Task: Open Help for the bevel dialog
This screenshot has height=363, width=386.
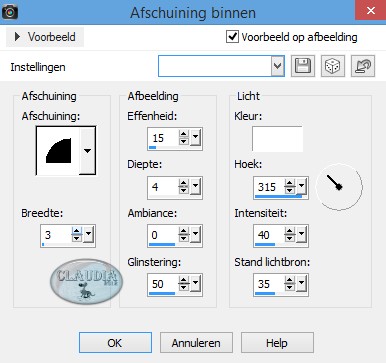Action: (277, 342)
